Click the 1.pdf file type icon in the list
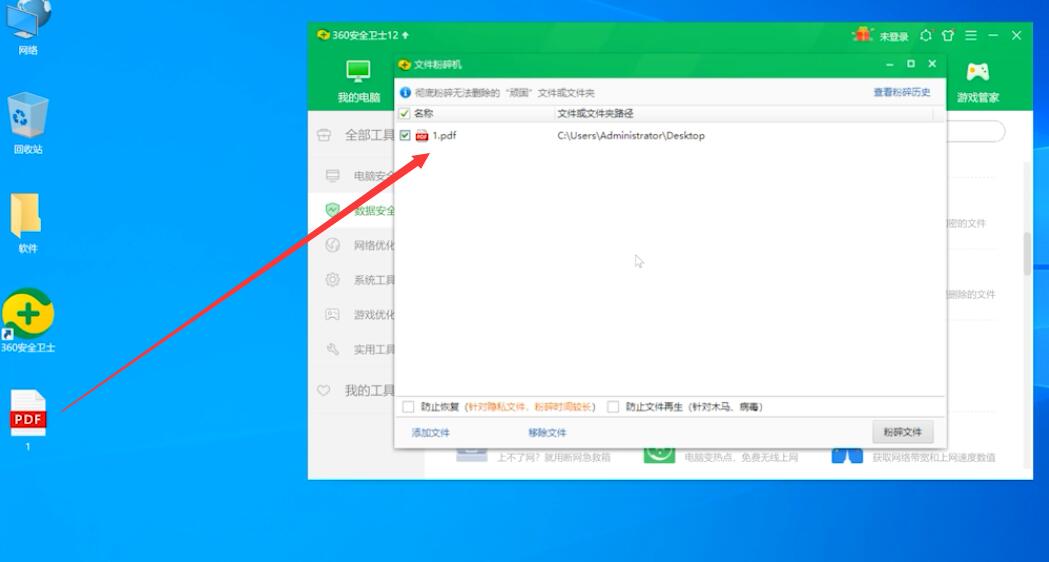The width and height of the screenshot is (1049, 562). (x=422, y=135)
